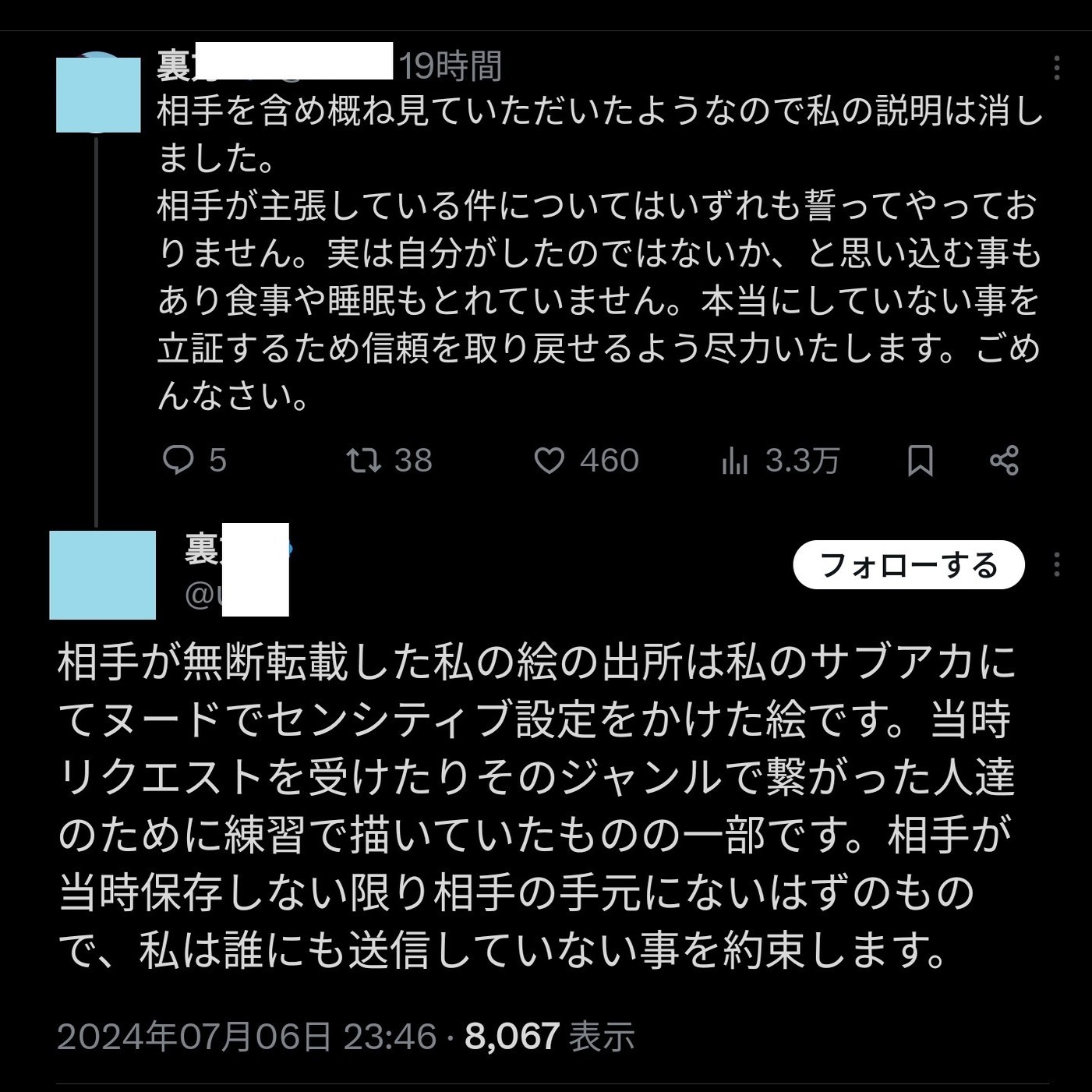Bookmark the top tweet
Screen dimensions: 1092x1092
(x=921, y=461)
